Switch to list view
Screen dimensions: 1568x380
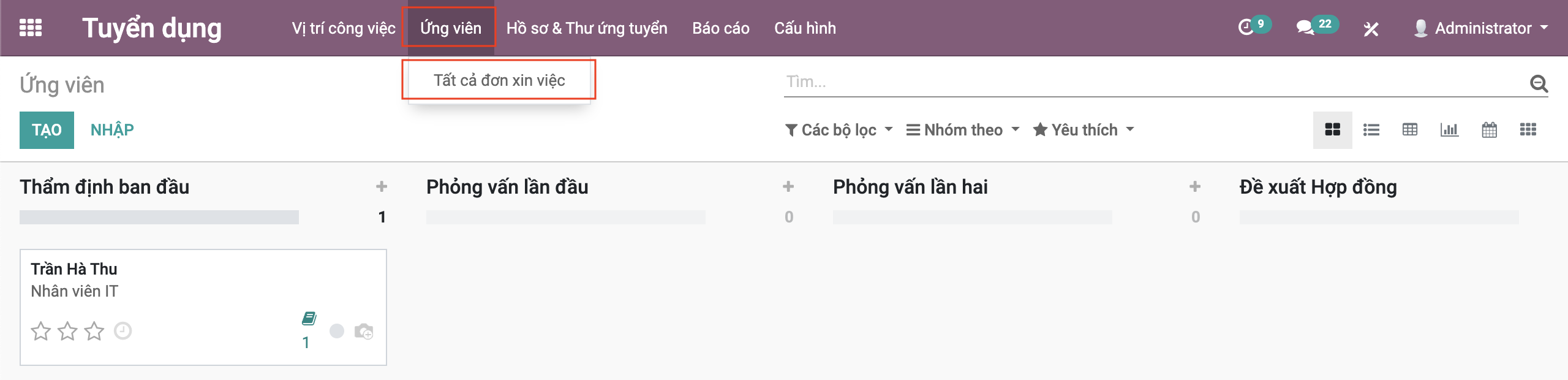(x=1371, y=130)
